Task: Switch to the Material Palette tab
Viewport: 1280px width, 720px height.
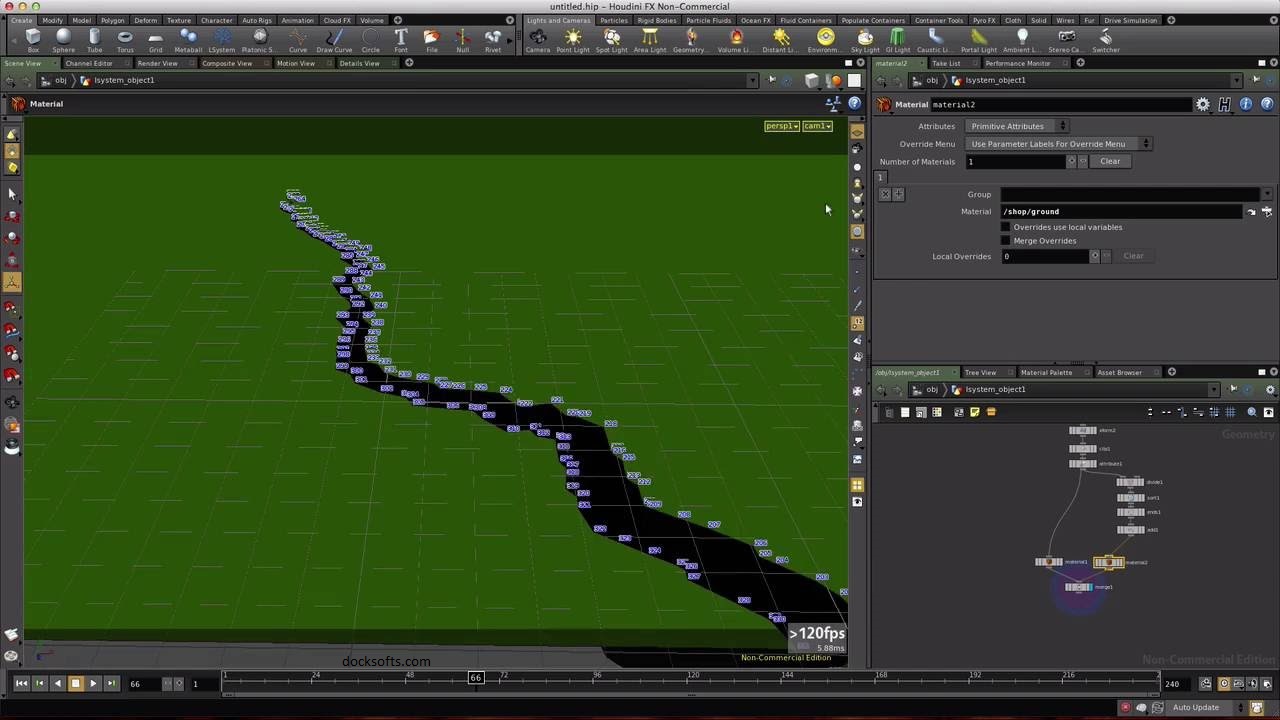Action: pyautogui.click(x=1046, y=372)
